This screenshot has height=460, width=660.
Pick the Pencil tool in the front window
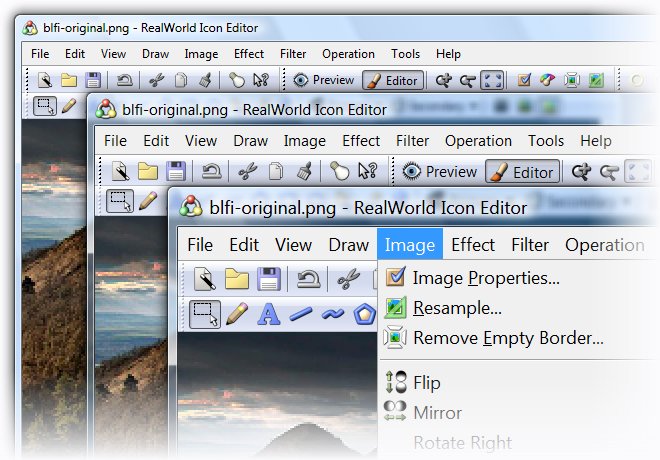click(x=237, y=314)
